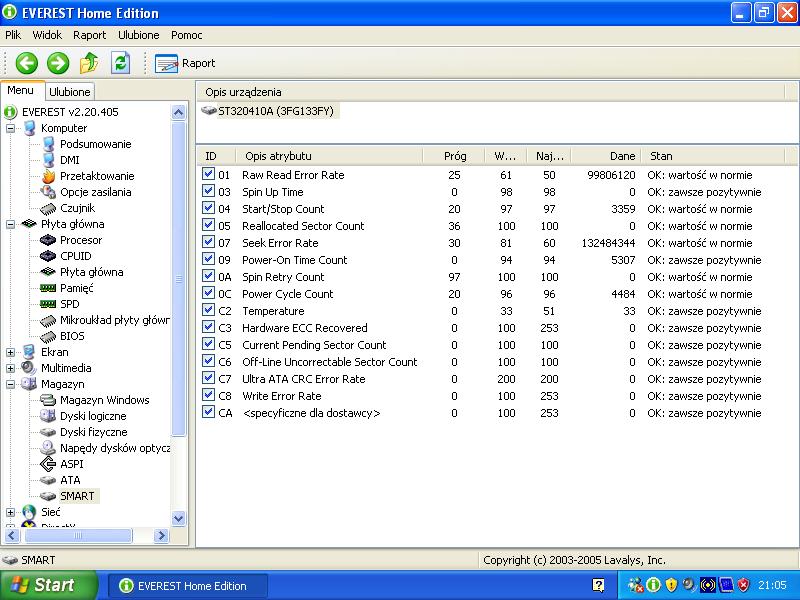The height and width of the screenshot is (600, 800).
Task: Switch to EVEREST Home Edition taskbar button
Action: (x=188, y=586)
